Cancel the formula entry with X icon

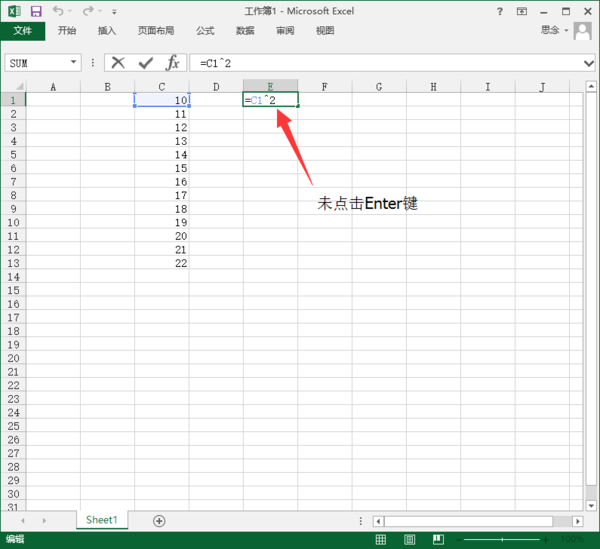click(118, 63)
